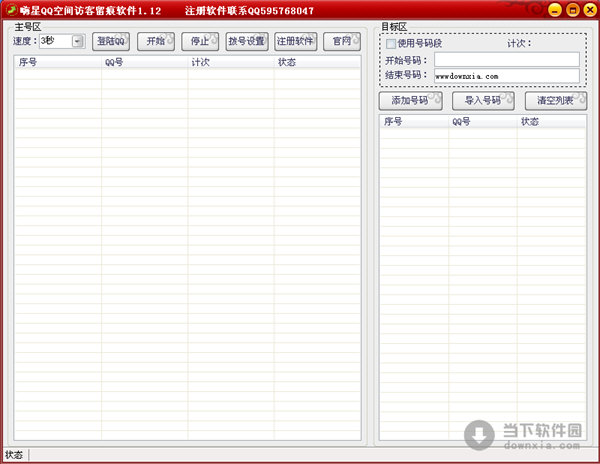Open the 官网 official website button

tap(342, 41)
